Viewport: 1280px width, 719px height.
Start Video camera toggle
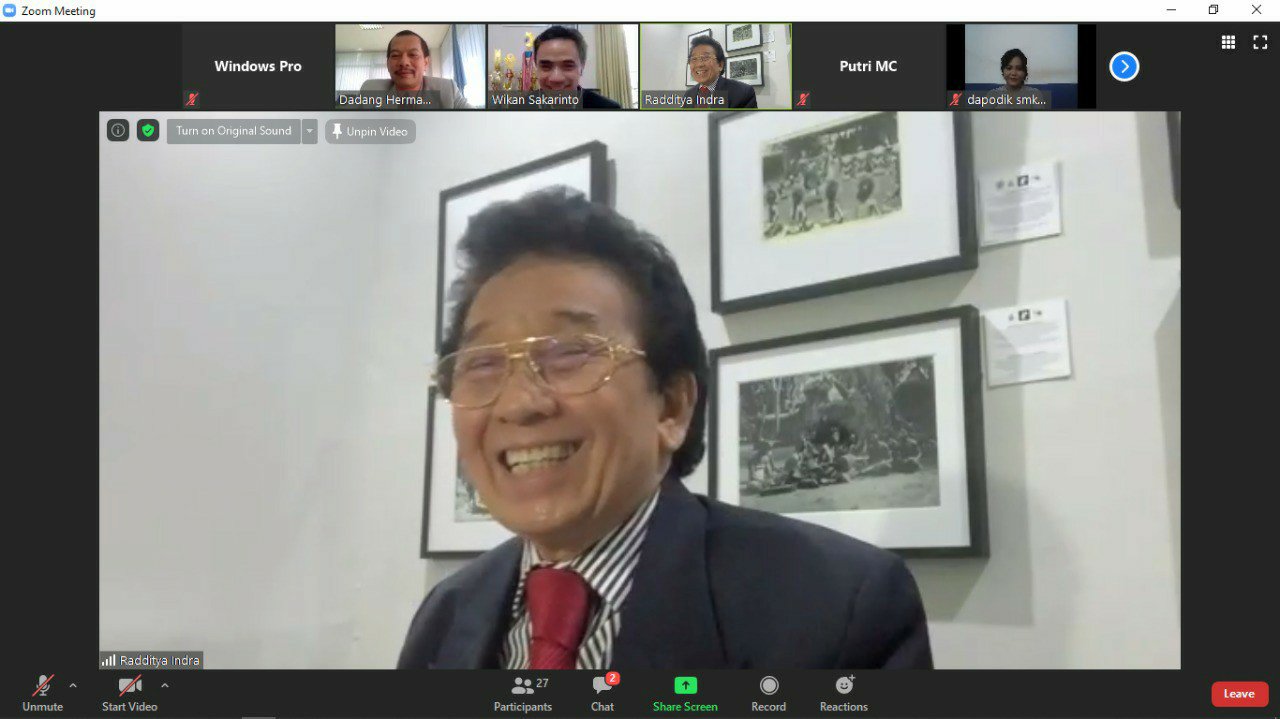129,693
